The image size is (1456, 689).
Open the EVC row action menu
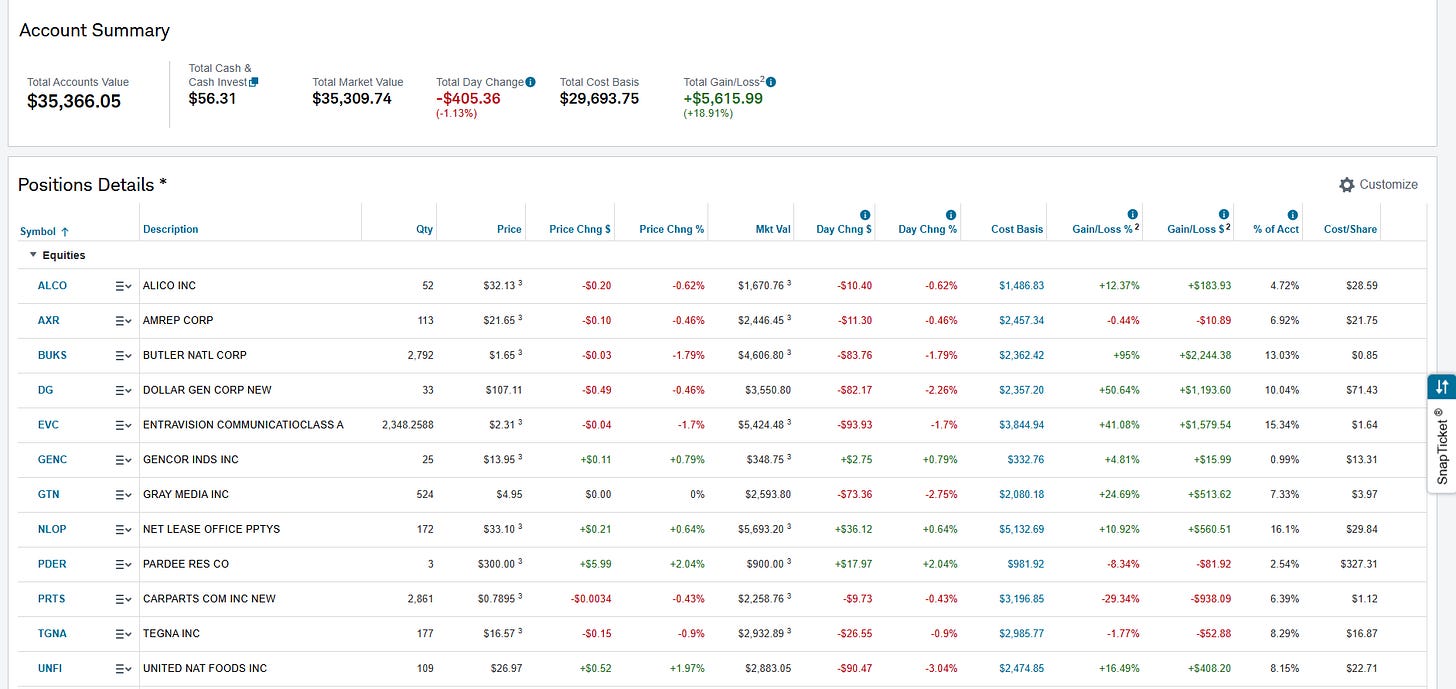coord(123,425)
